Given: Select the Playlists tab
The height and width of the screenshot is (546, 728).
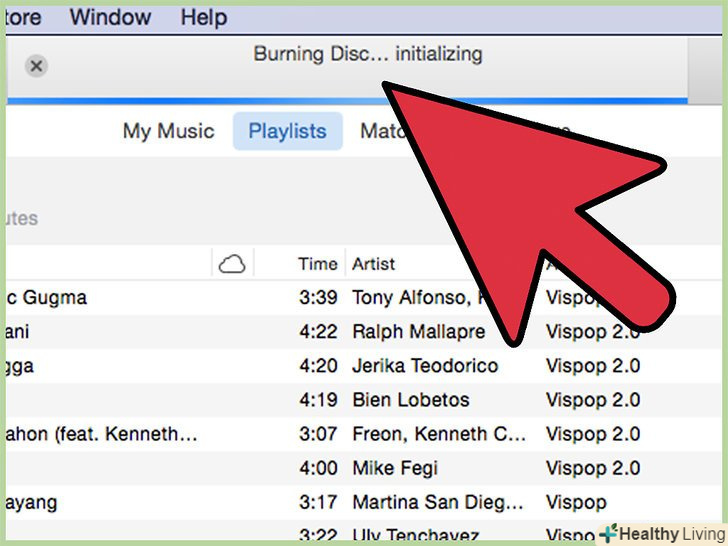Looking at the screenshot, I should (x=288, y=131).
